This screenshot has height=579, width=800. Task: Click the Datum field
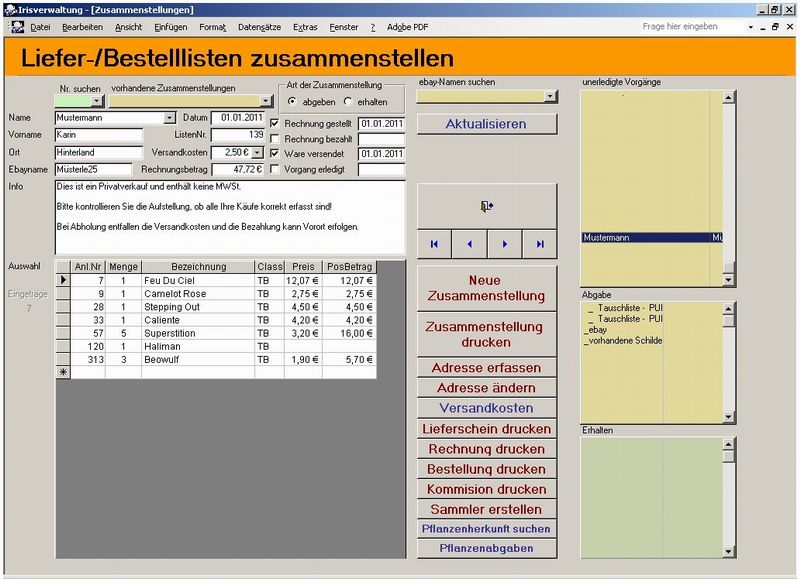(238, 118)
